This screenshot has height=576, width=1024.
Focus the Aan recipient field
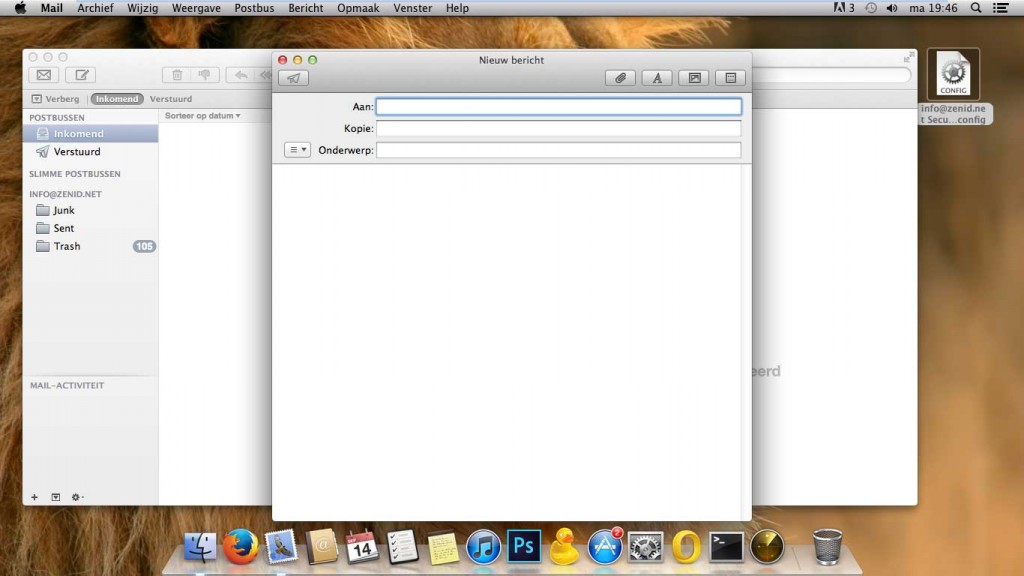pyautogui.click(x=558, y=106)
